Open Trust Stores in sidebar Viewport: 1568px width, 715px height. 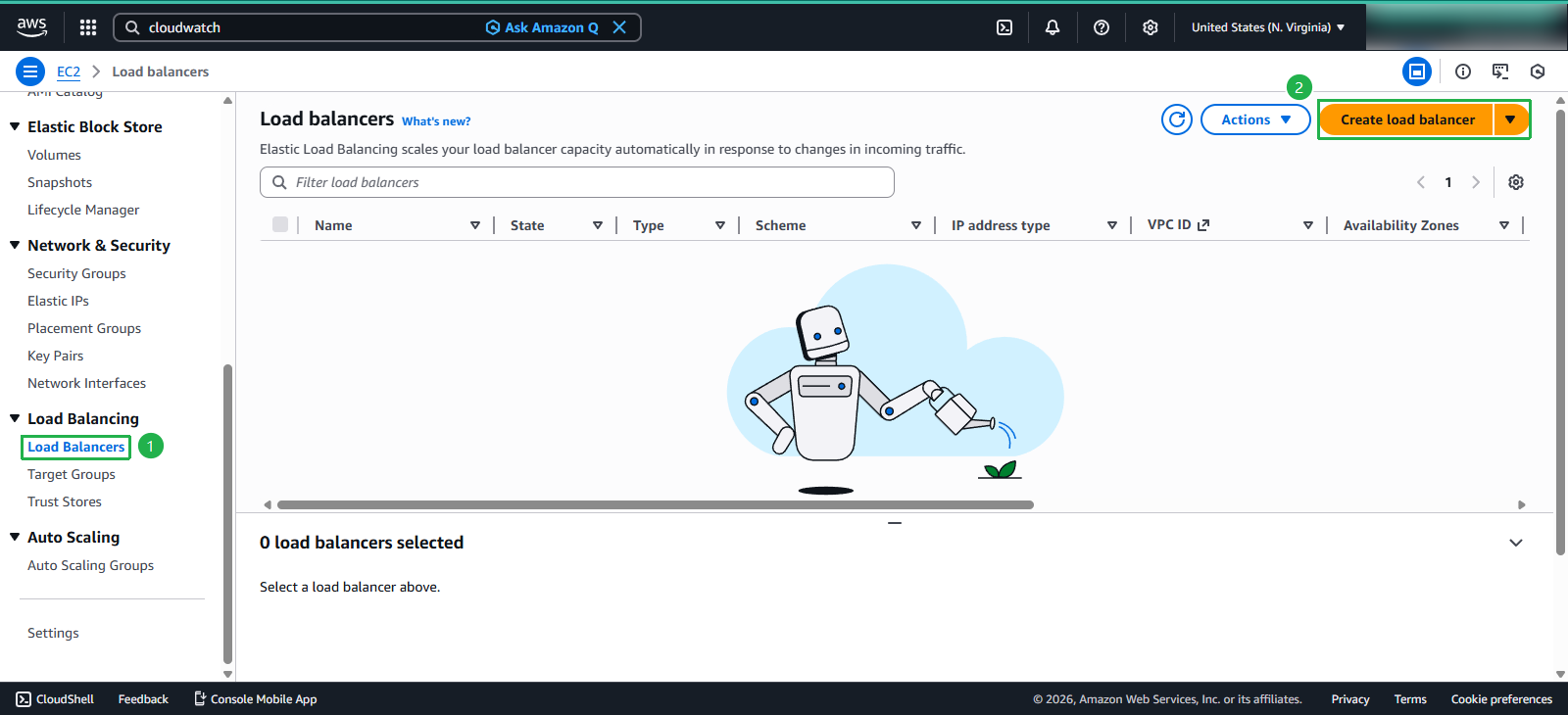click(65, 501)
